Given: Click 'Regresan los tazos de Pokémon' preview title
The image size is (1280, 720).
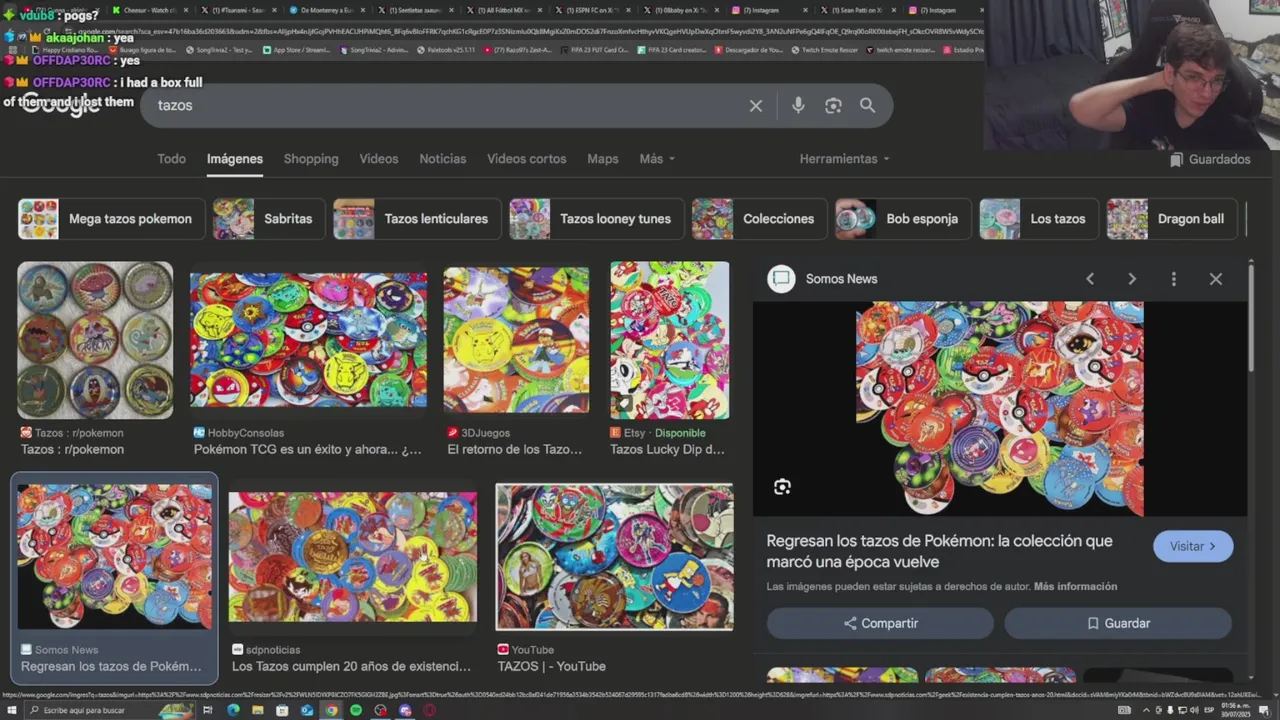Looking at the screenshot, I should point(939,551).
